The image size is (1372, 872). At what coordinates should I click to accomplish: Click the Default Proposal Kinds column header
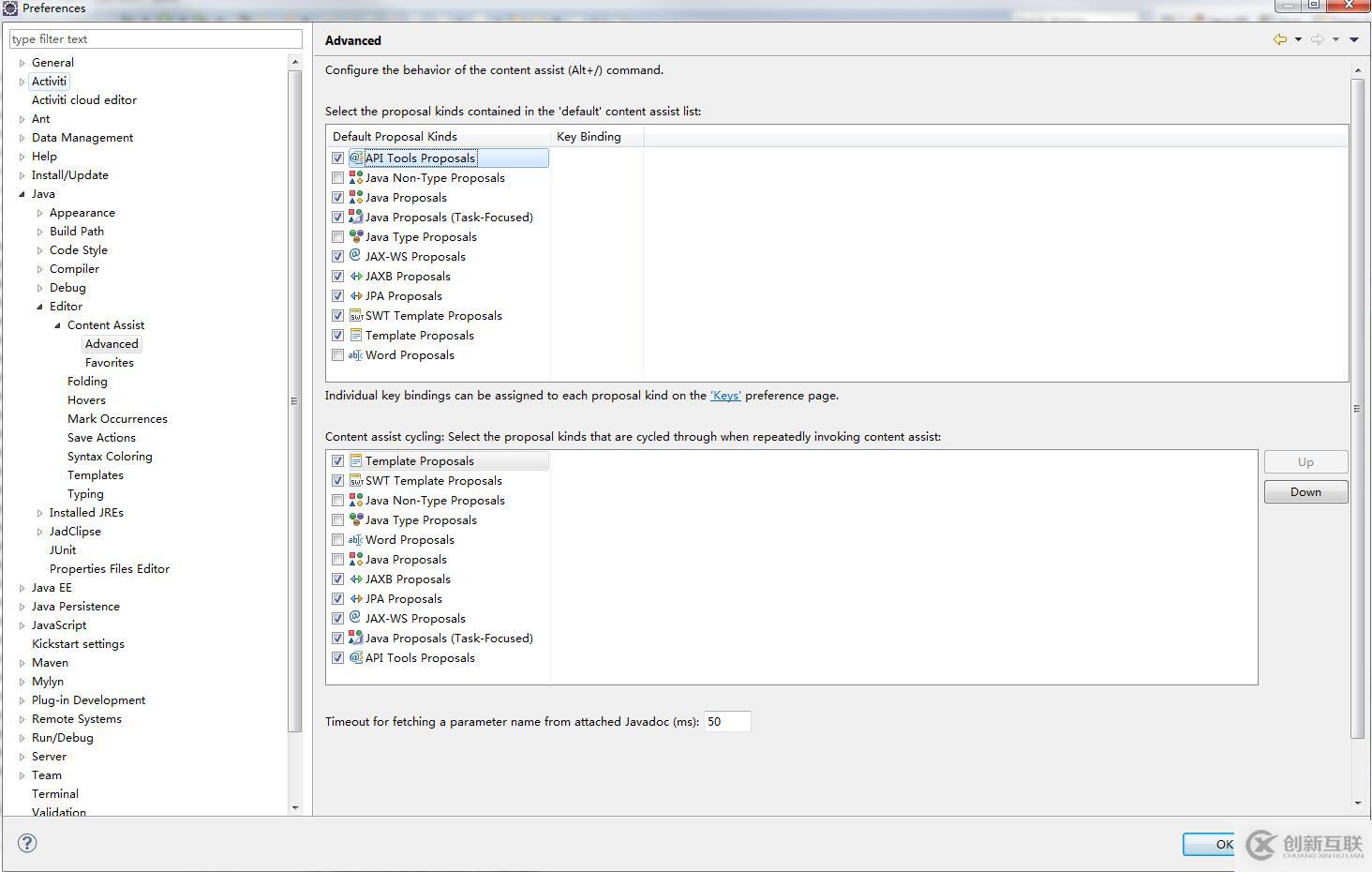tap(439, 136)
